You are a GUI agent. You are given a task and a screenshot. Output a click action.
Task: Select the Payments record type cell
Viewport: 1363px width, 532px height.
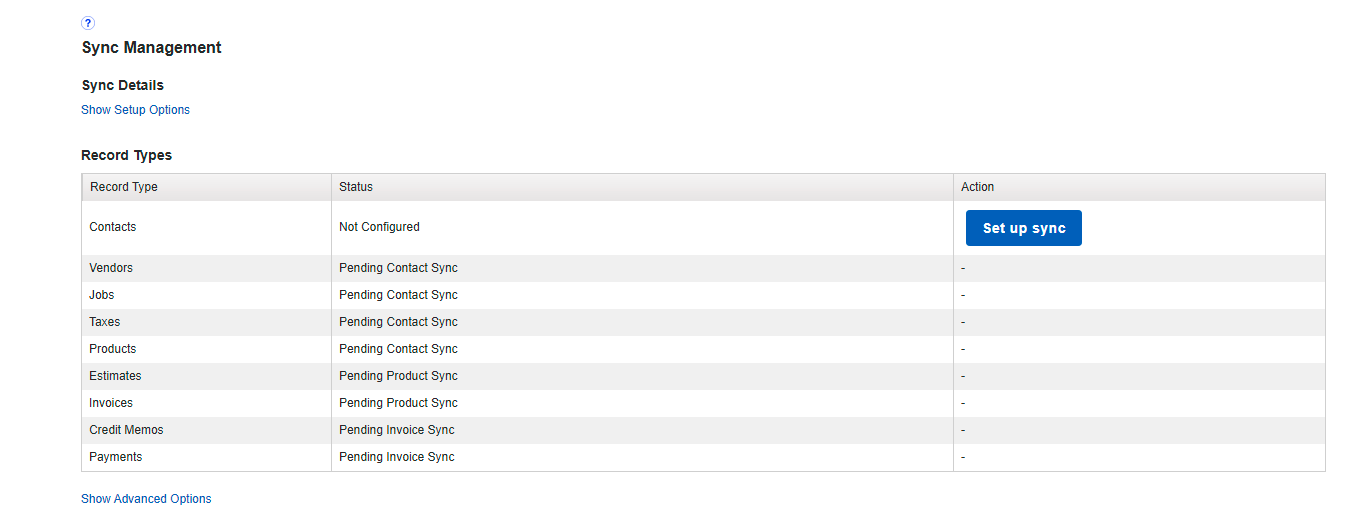pos(116,457)
